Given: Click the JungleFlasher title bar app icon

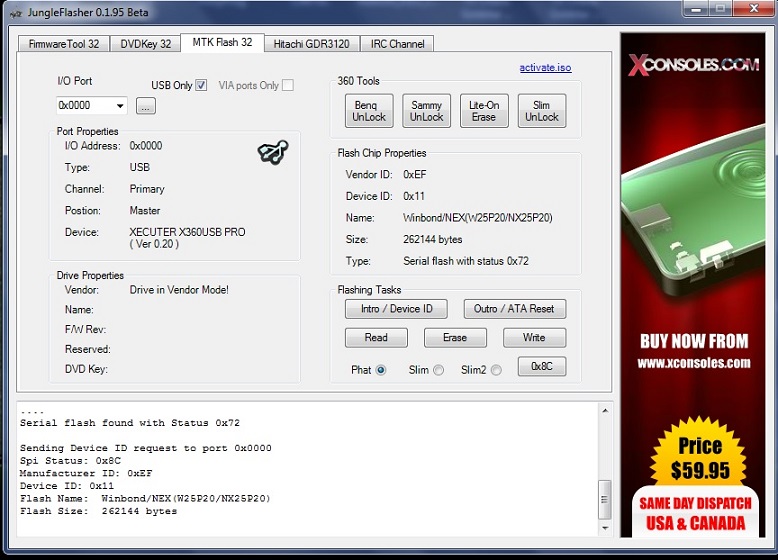Looking at the screenshot, I should pyautogui.click(x=16, y=13).
